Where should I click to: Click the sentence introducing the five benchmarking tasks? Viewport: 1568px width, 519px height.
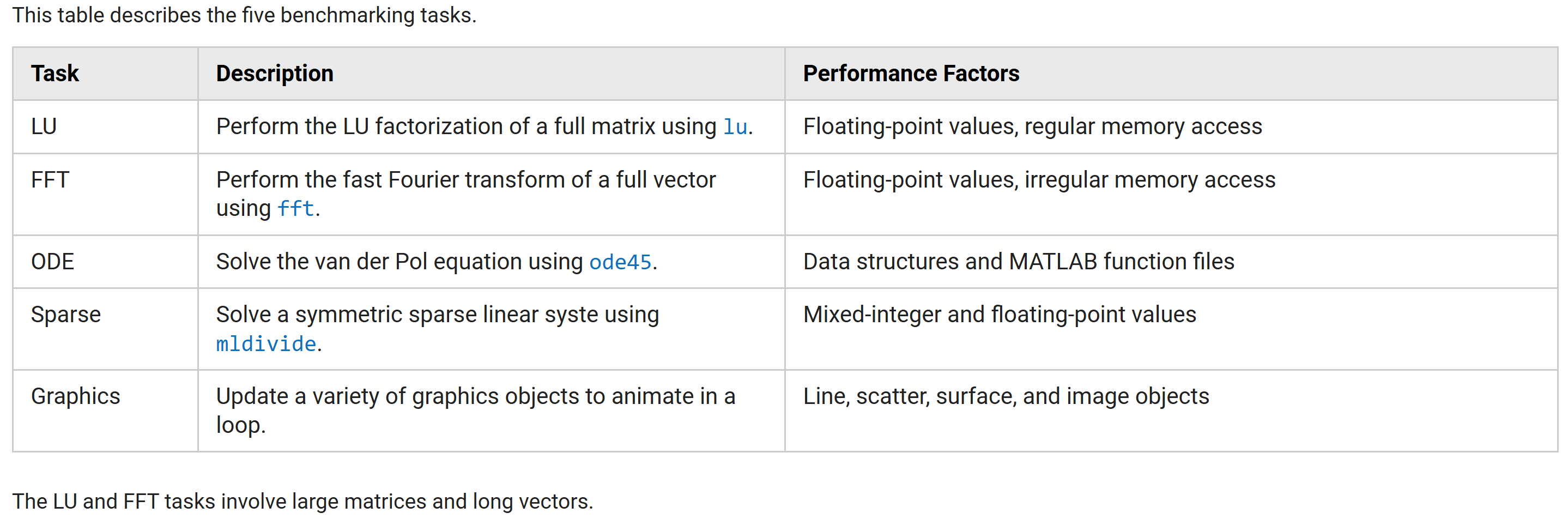(x=244, y=15)
